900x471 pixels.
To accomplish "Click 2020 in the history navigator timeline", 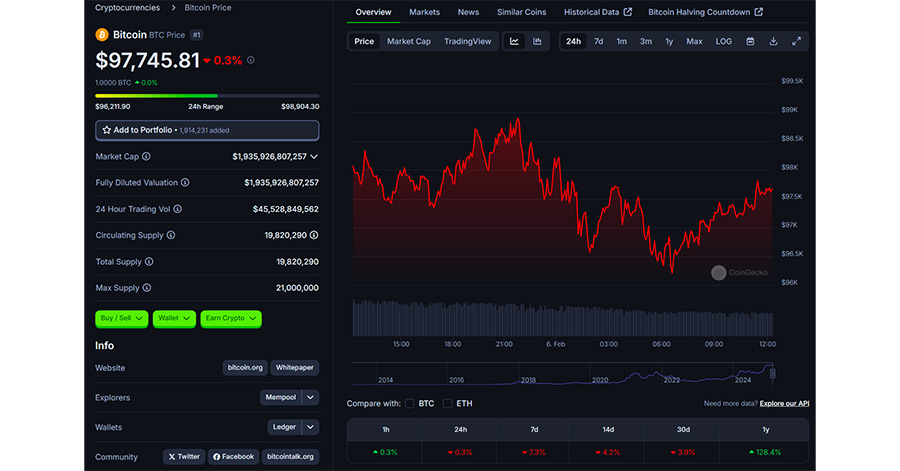I will [600, 380].
